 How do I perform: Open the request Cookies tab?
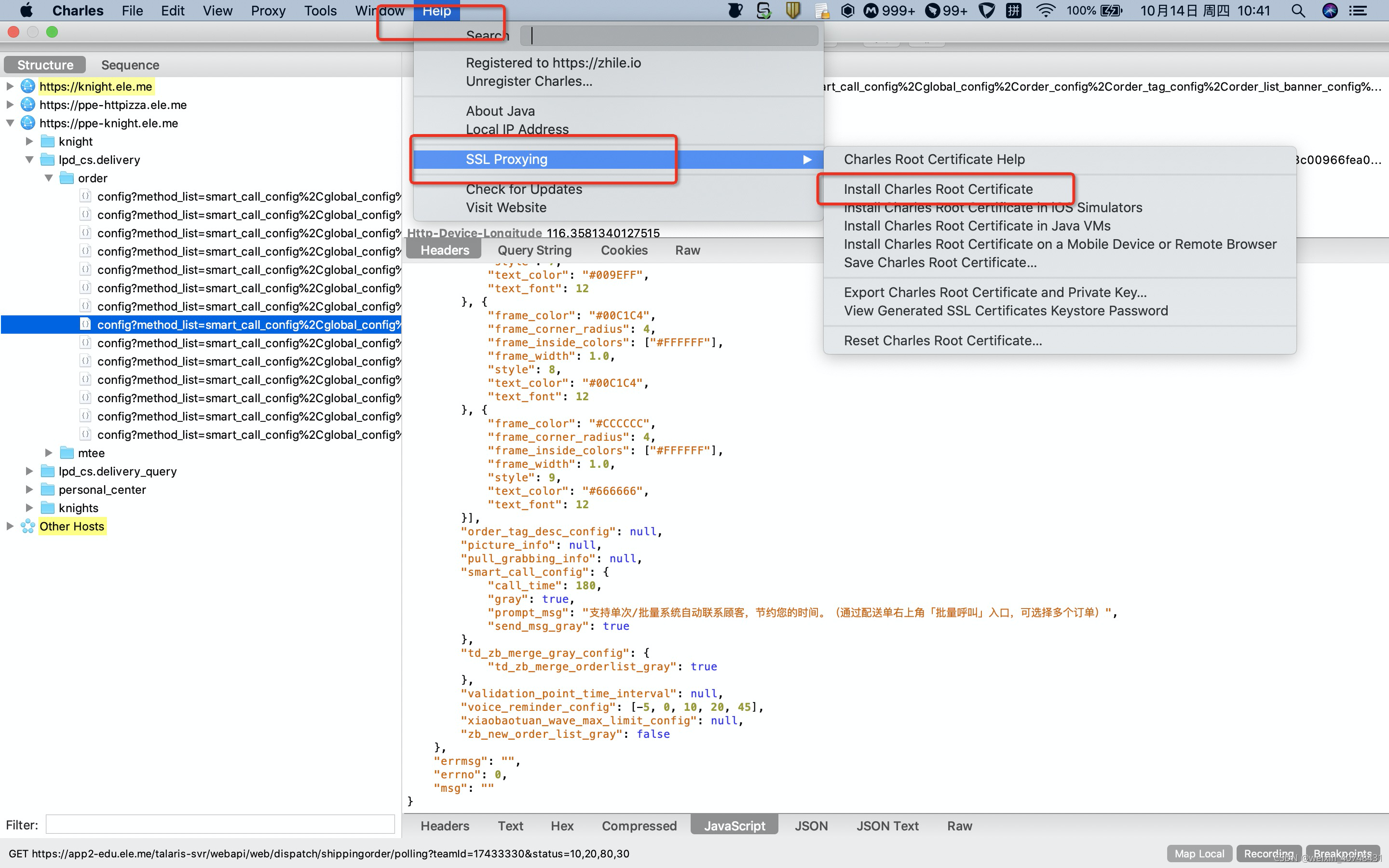pos(624,250)
